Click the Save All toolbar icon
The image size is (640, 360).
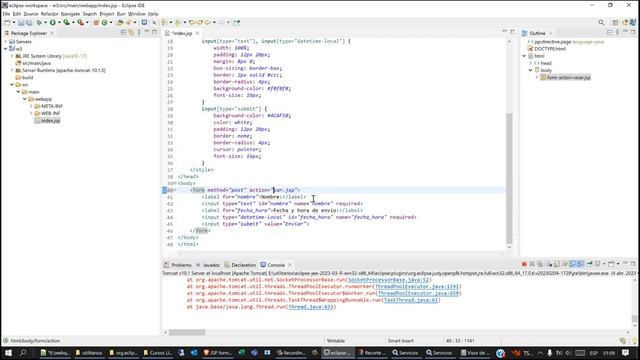click(x=29, y=22)
